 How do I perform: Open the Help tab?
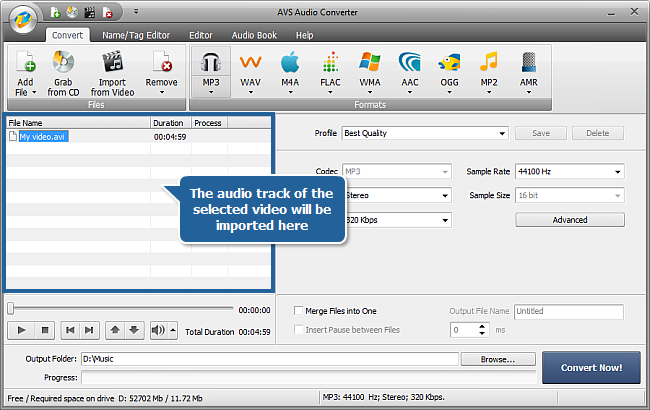(305, 35)
